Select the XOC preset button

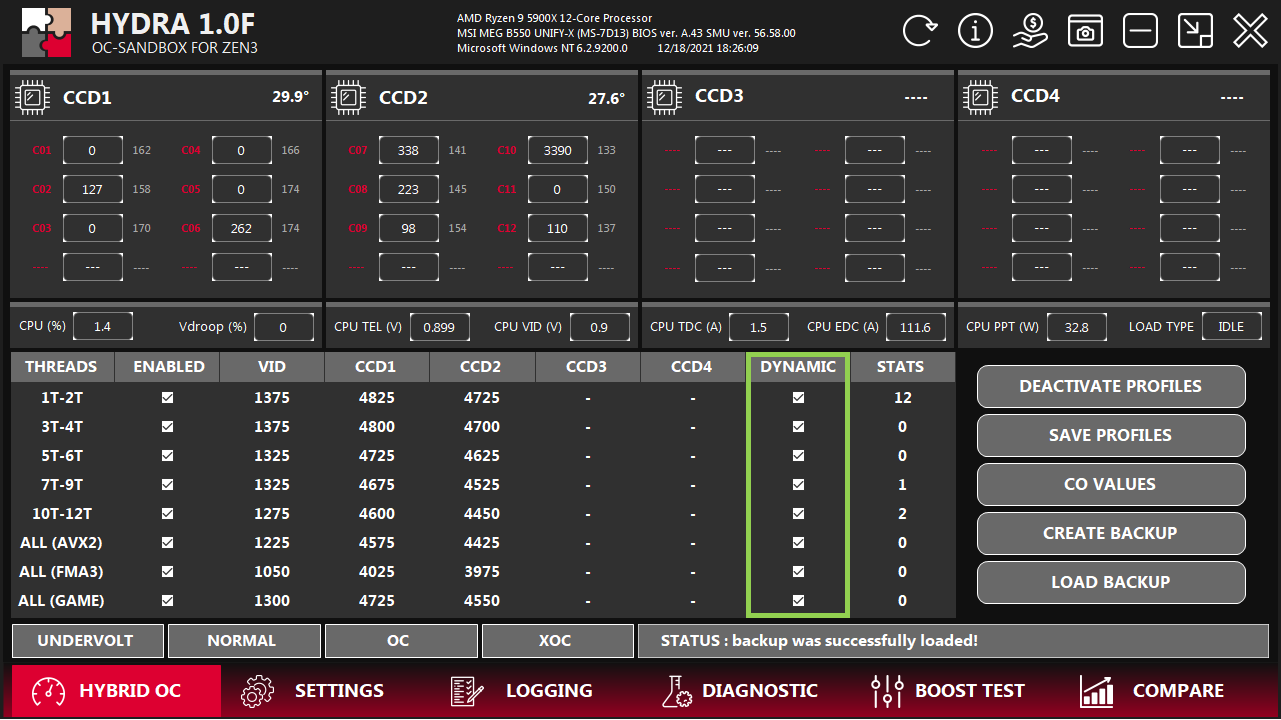pyautogui.click(x=556, y=640)
